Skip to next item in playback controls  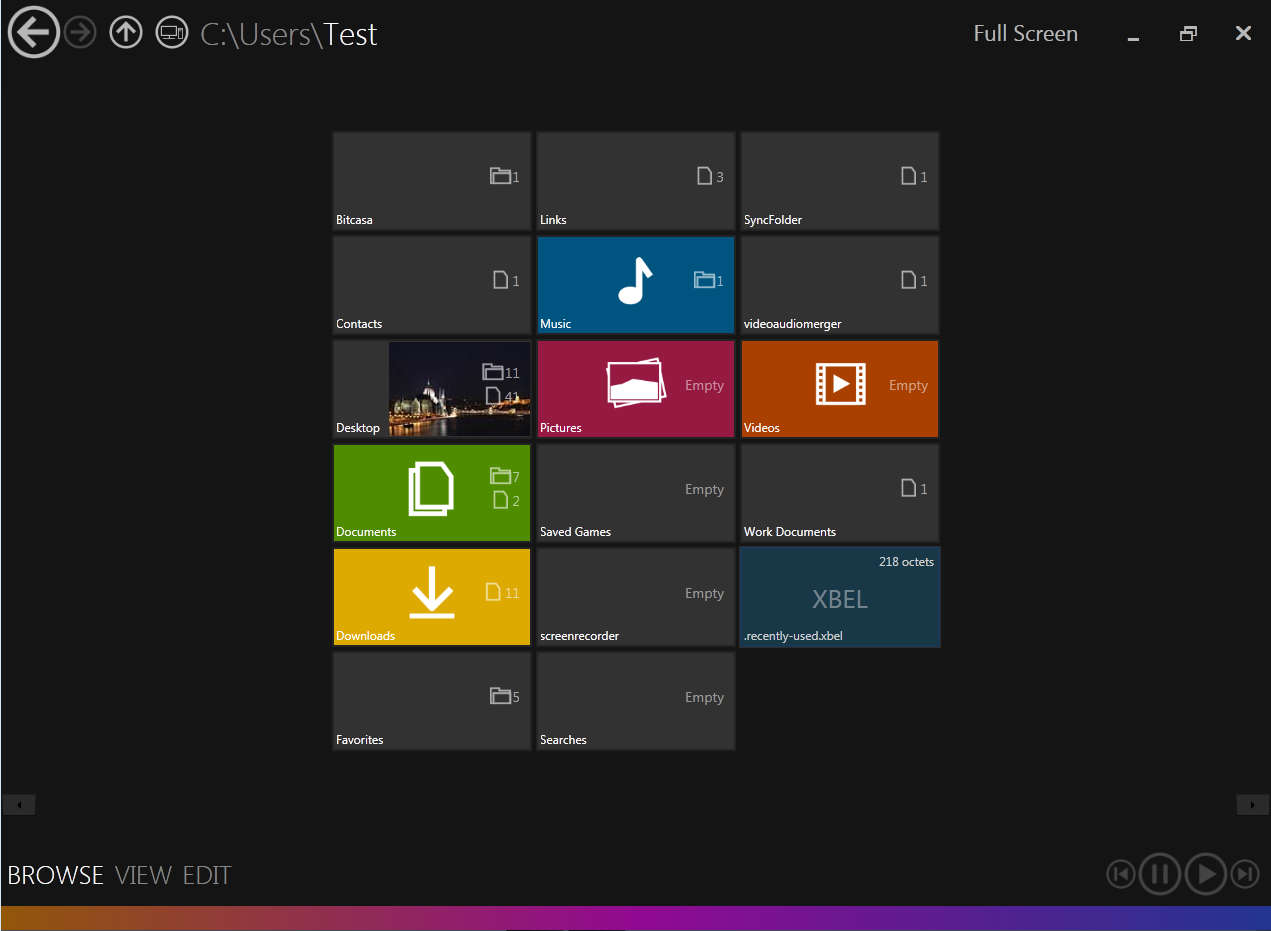pyautogui.click(x=1245, y=875)
